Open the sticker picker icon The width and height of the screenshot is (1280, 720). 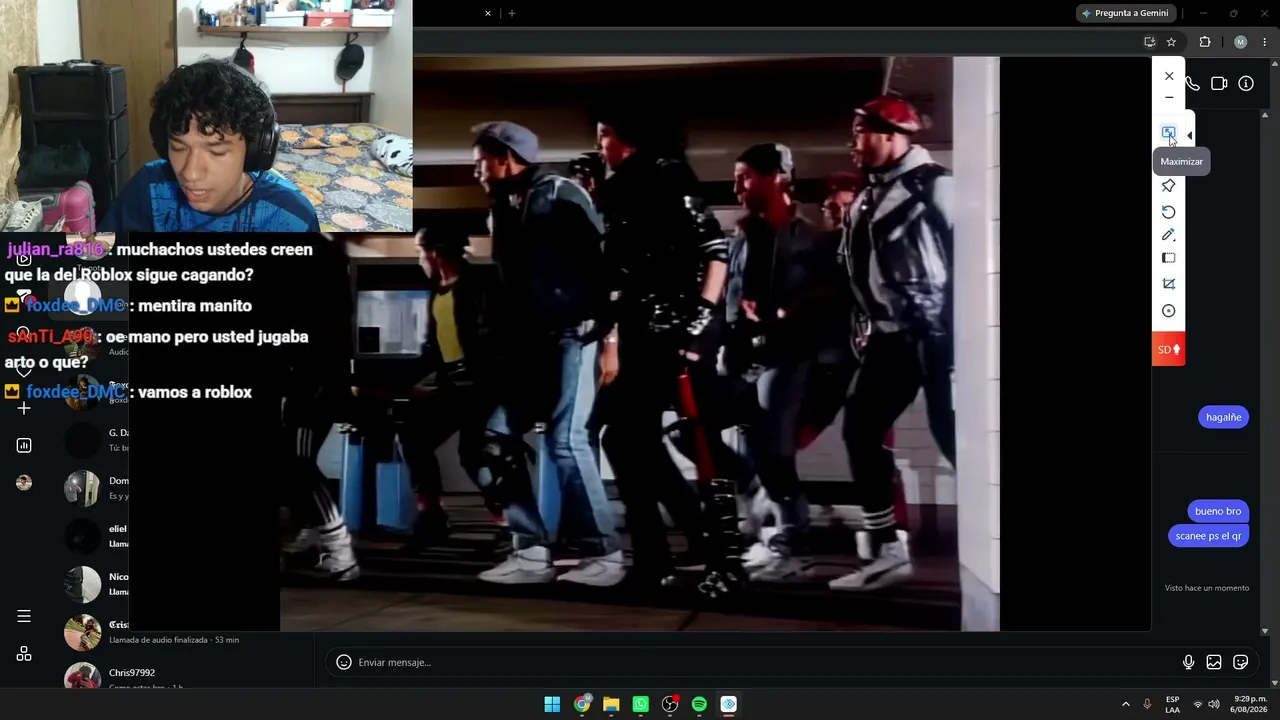click(x=1241, y=662)
